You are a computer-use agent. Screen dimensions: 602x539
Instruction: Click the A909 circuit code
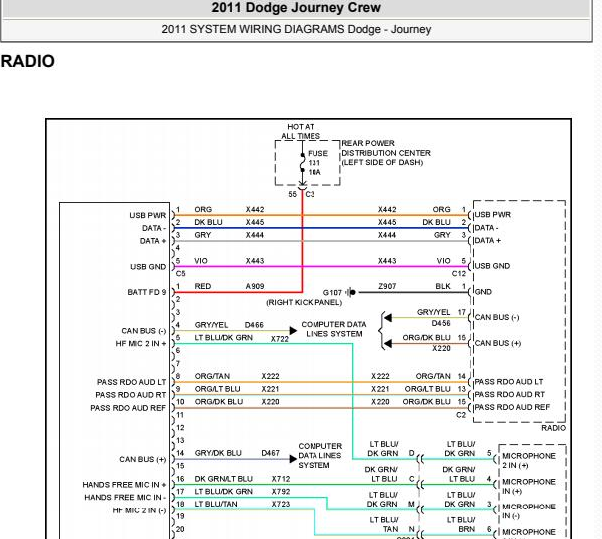click(x=255, y=286)
